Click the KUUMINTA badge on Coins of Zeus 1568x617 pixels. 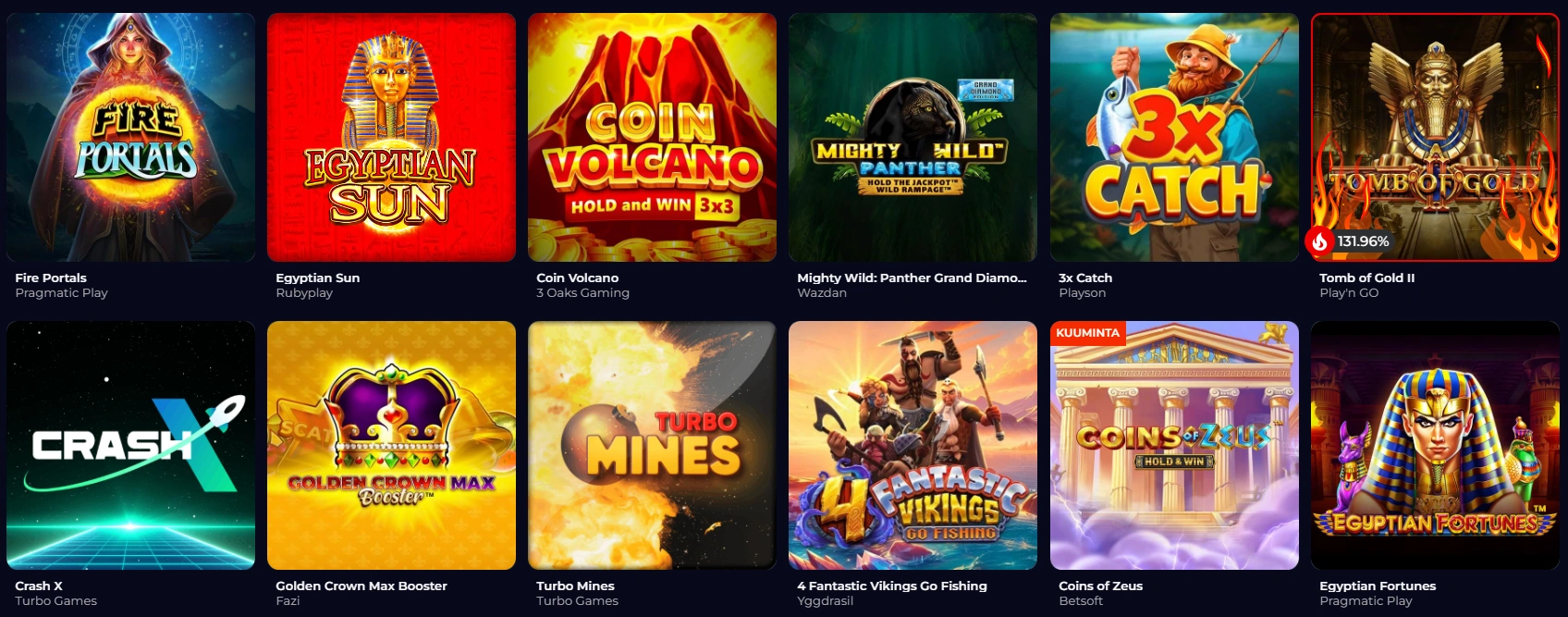[x=1087, y=333]
